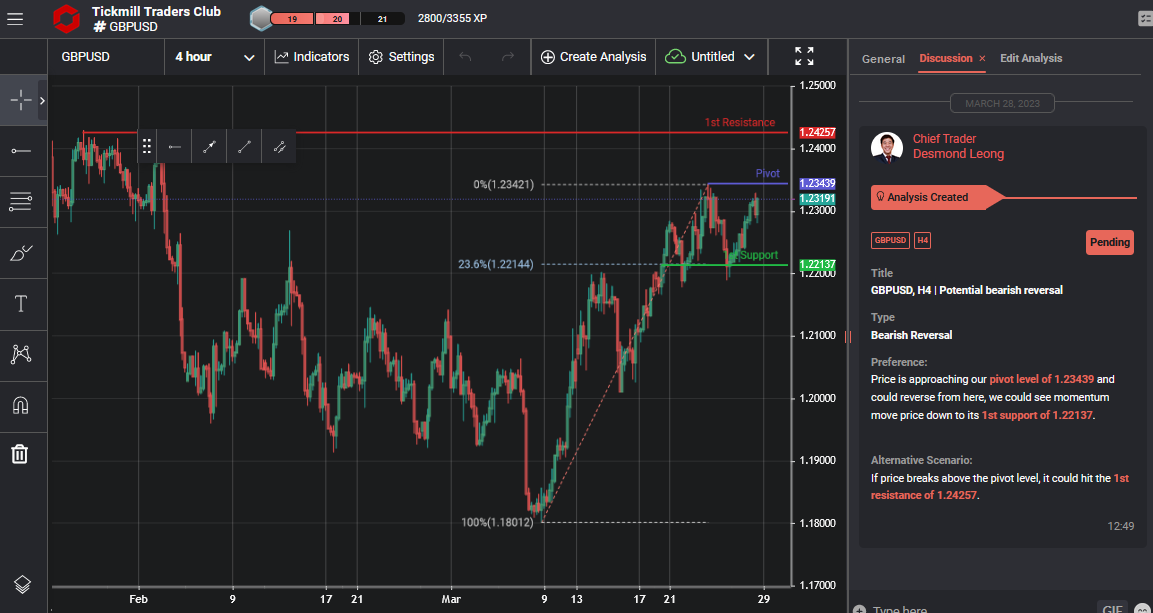Toggle the magnet snap mode
The image size is (1153, 613).
(21, 406)
